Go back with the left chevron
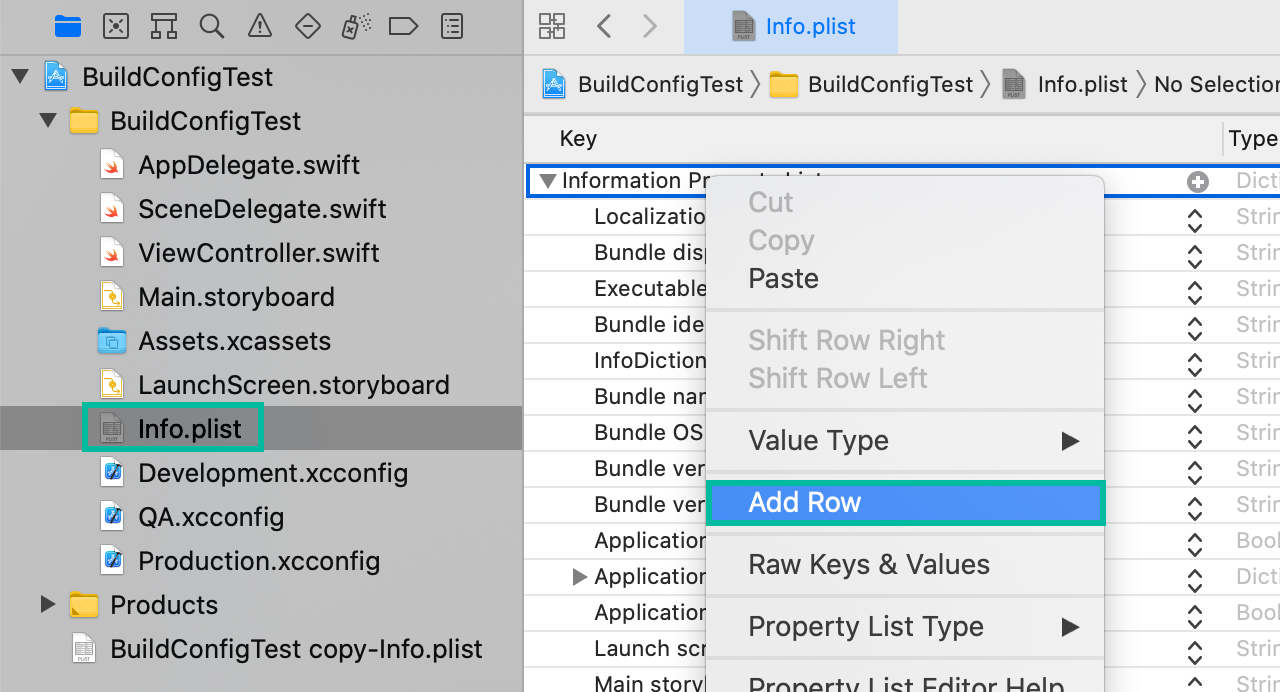 [x=604, y=26]
